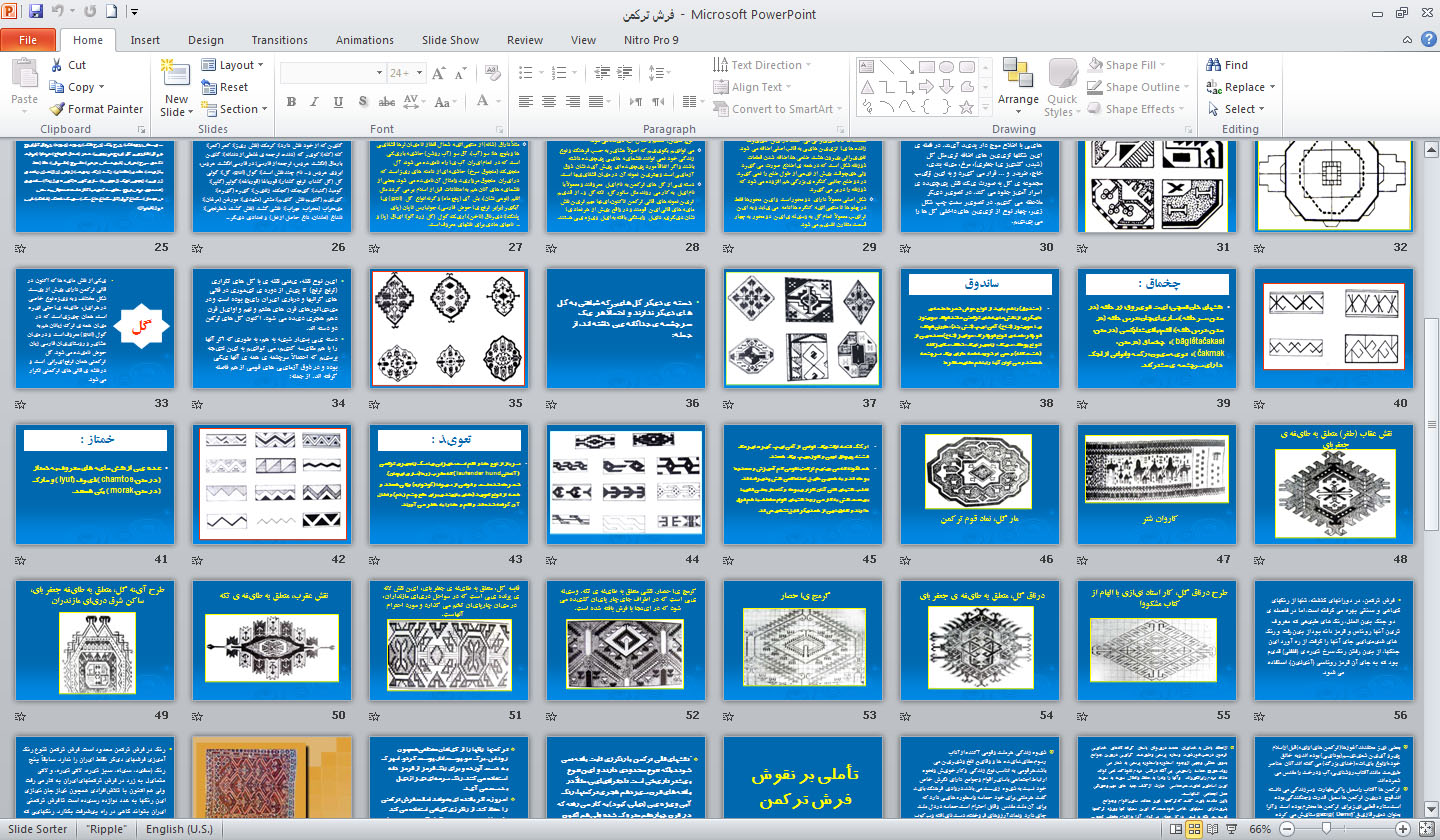Screen dimensions: 1440x840
Task: Open Clipboard pane launcher
Action: click(x=140, y=129)
